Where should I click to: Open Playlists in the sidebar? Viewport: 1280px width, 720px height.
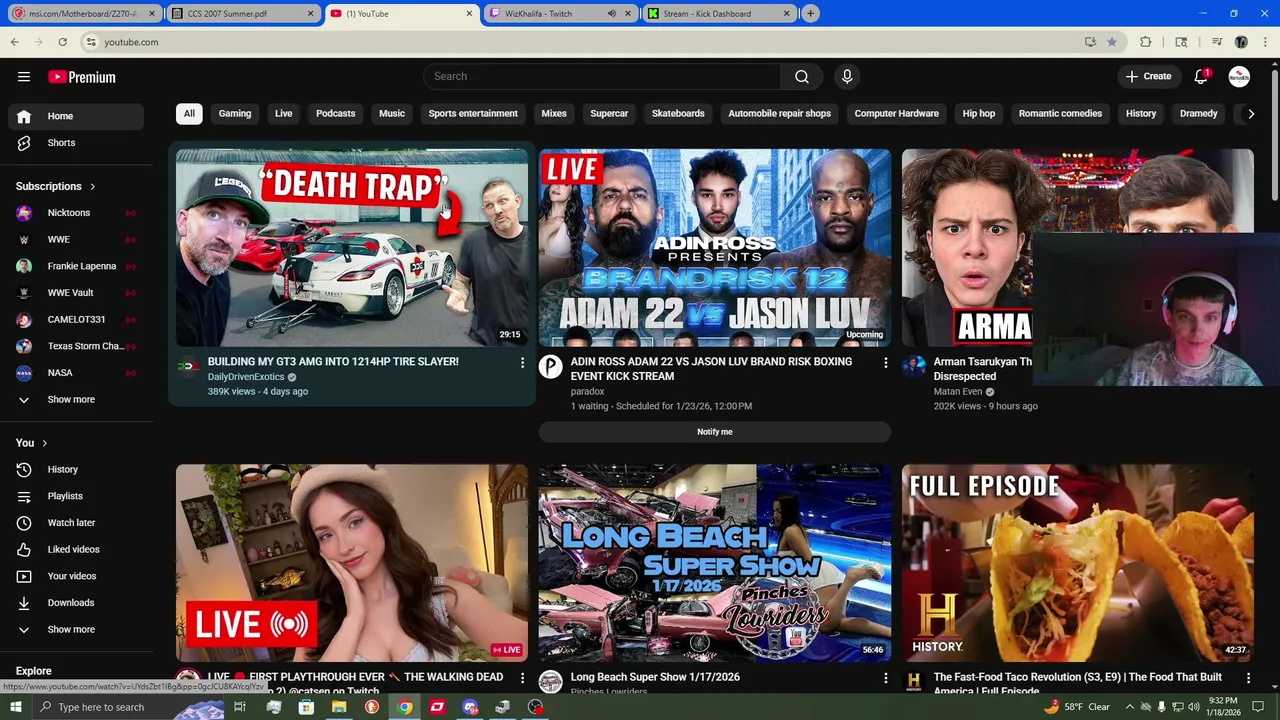click(76, 496)
